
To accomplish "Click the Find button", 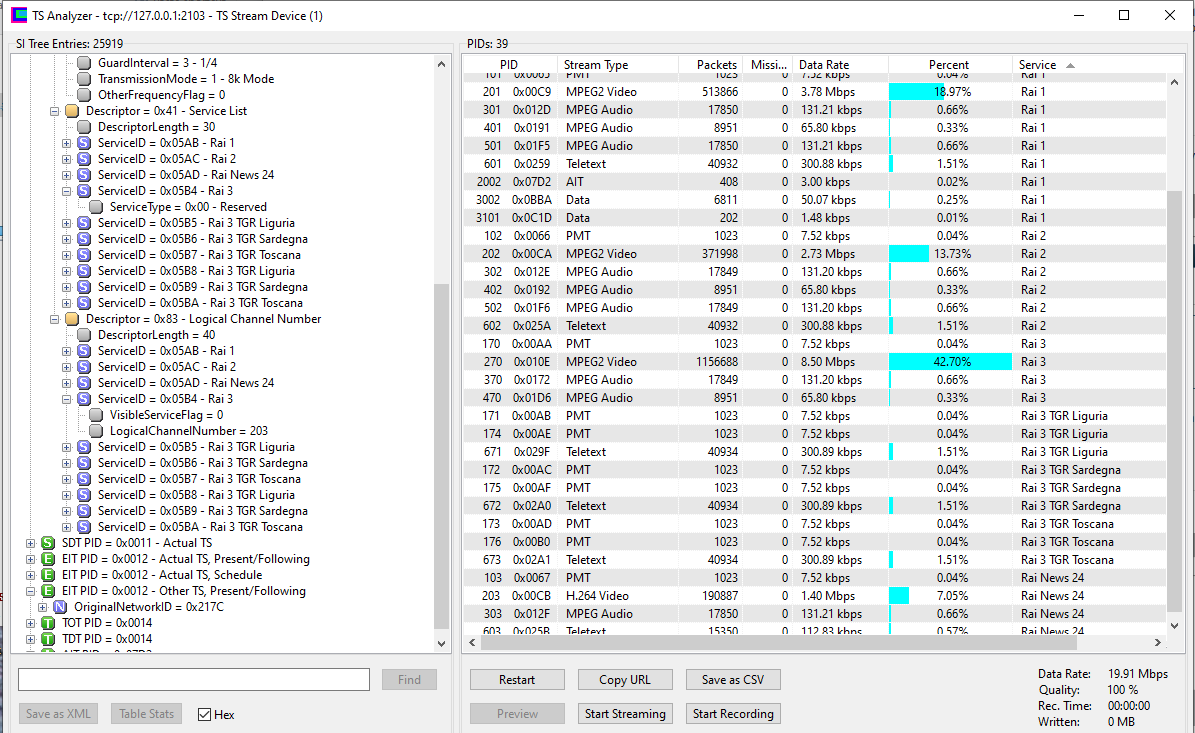I will 409,680.
